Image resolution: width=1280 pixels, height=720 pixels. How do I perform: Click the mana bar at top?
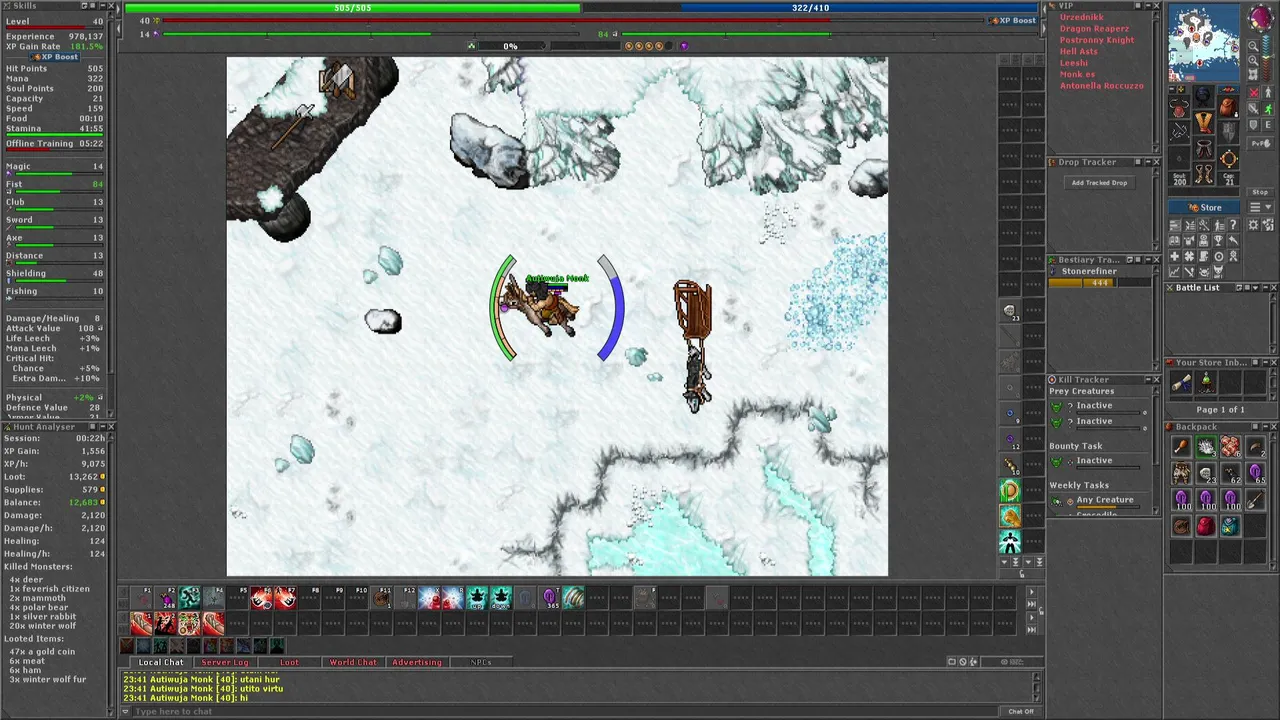pos(809,8)
